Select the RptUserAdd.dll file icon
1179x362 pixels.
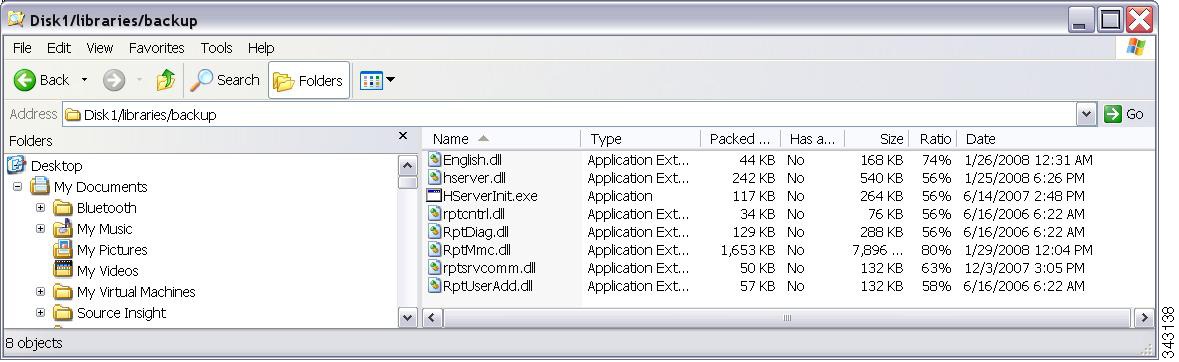pyautogui.click(x=434, y=286)
